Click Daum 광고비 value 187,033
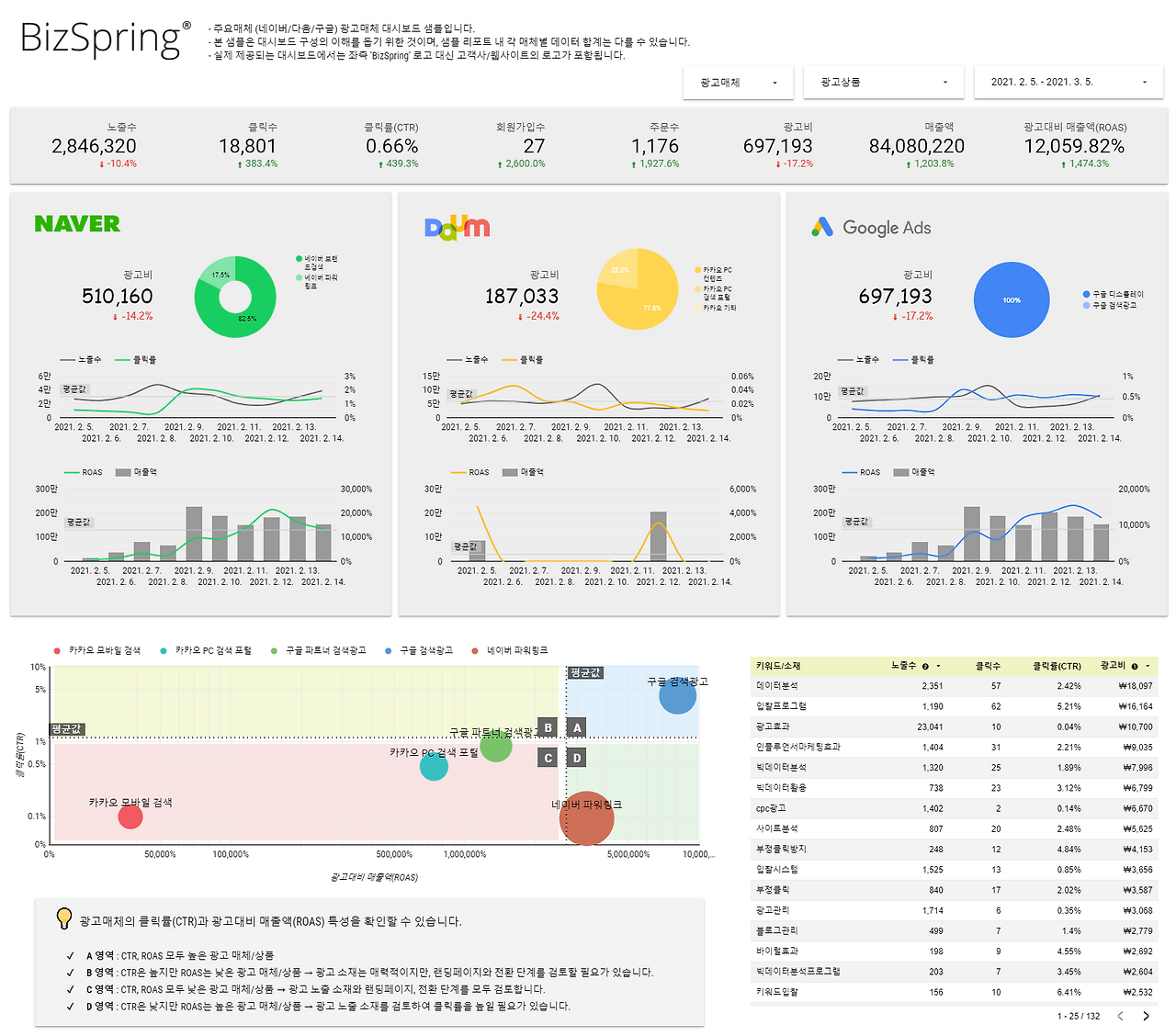1176x1036 pixels. (522, 296)
